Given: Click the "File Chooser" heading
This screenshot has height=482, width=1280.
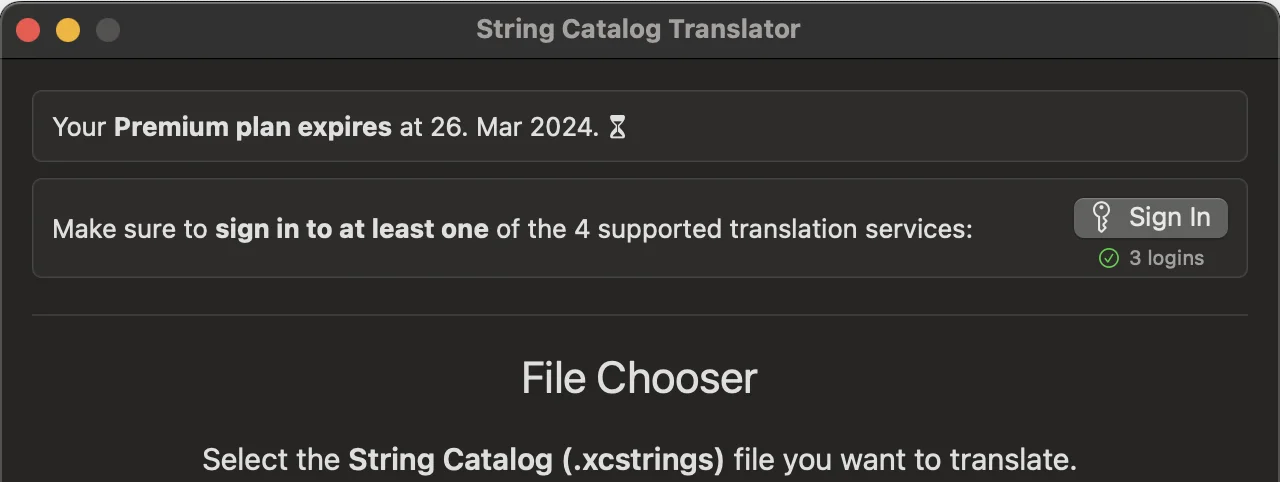Looking at the screenshot, I should (639, 378).
